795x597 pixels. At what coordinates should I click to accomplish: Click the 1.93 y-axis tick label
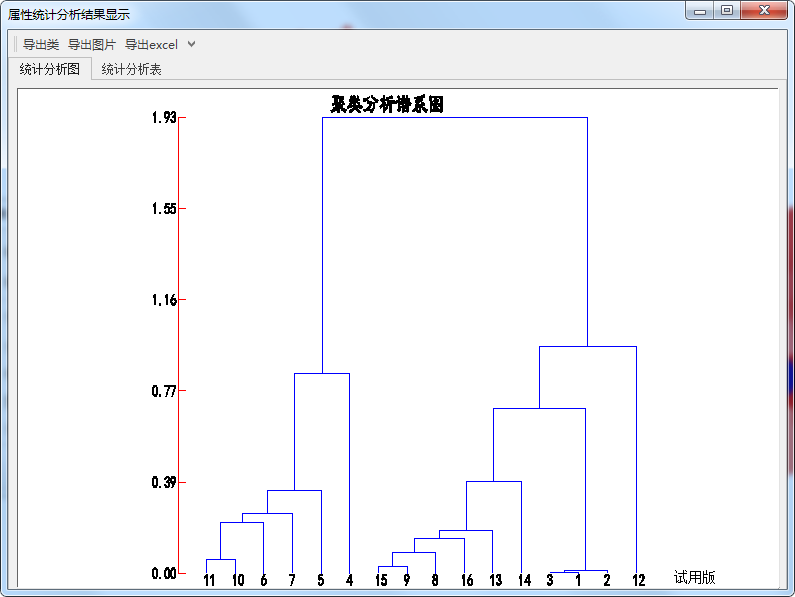tap(164, 118)
